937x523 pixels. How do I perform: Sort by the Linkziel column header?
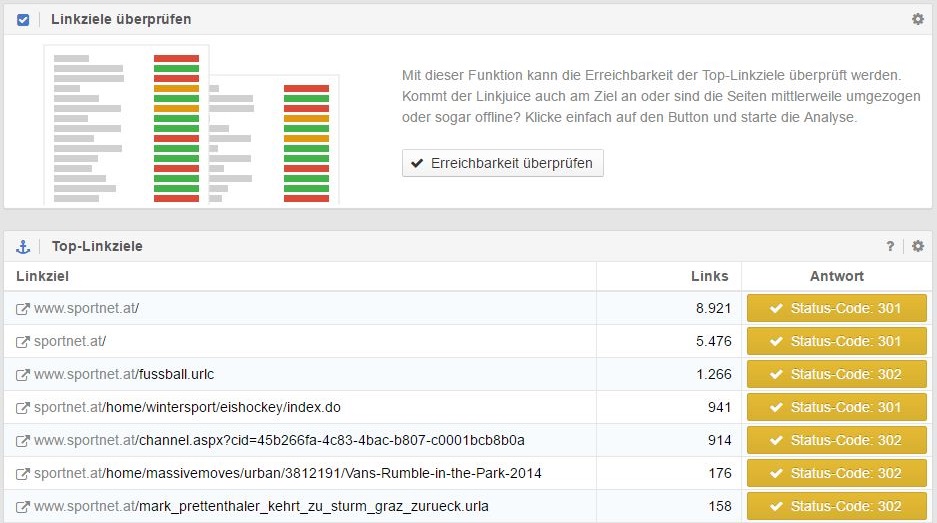click(x=42, y=276)
